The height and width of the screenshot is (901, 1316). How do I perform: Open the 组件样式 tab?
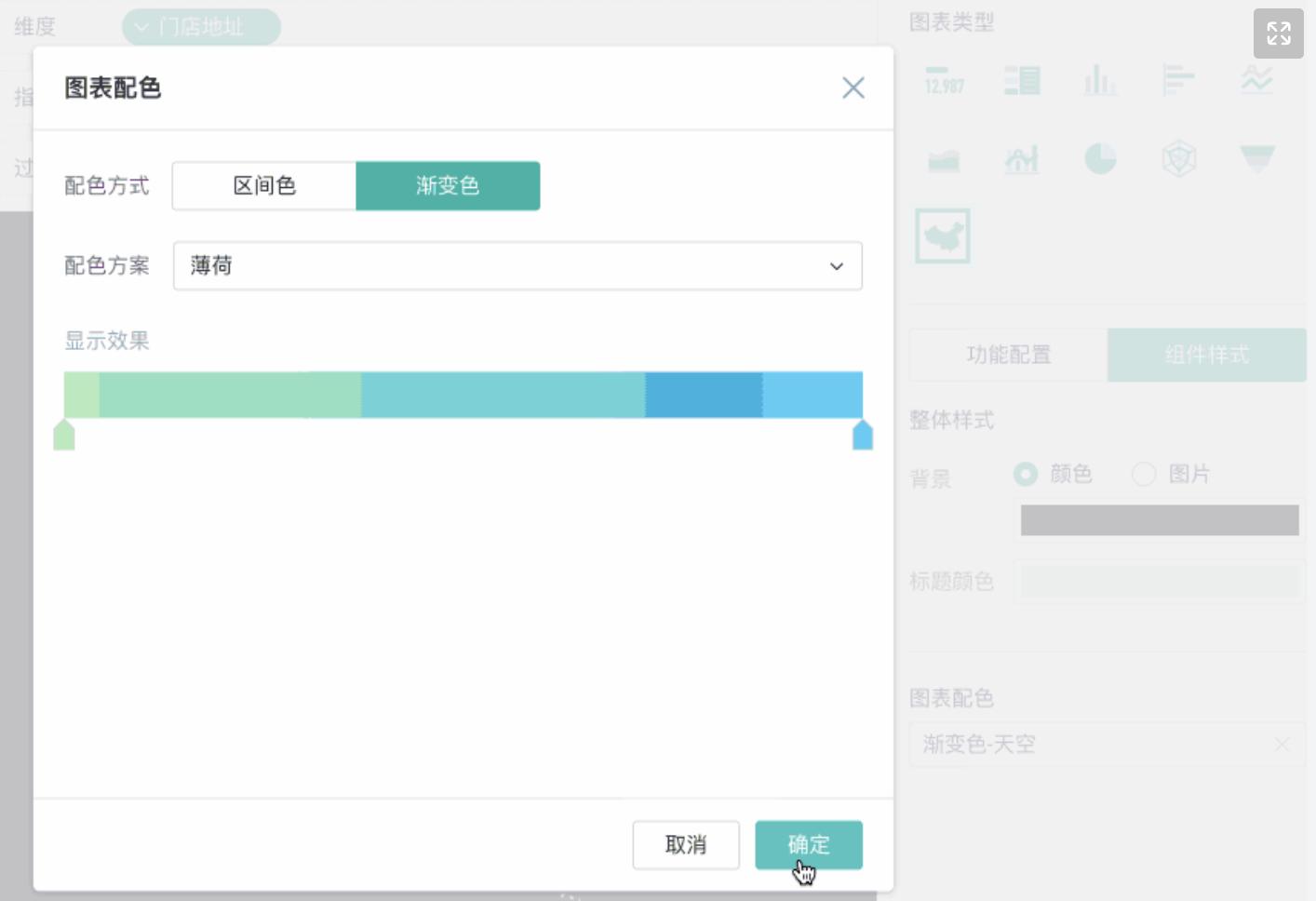click(1206, 355)
